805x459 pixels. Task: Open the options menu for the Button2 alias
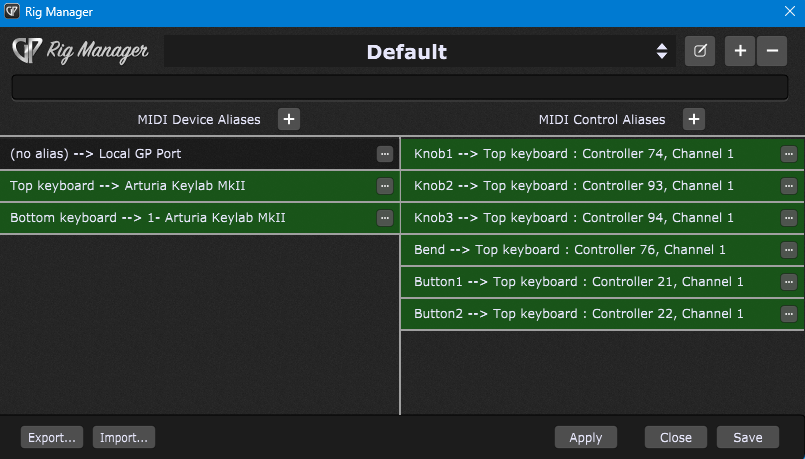[x=789, y=314]
